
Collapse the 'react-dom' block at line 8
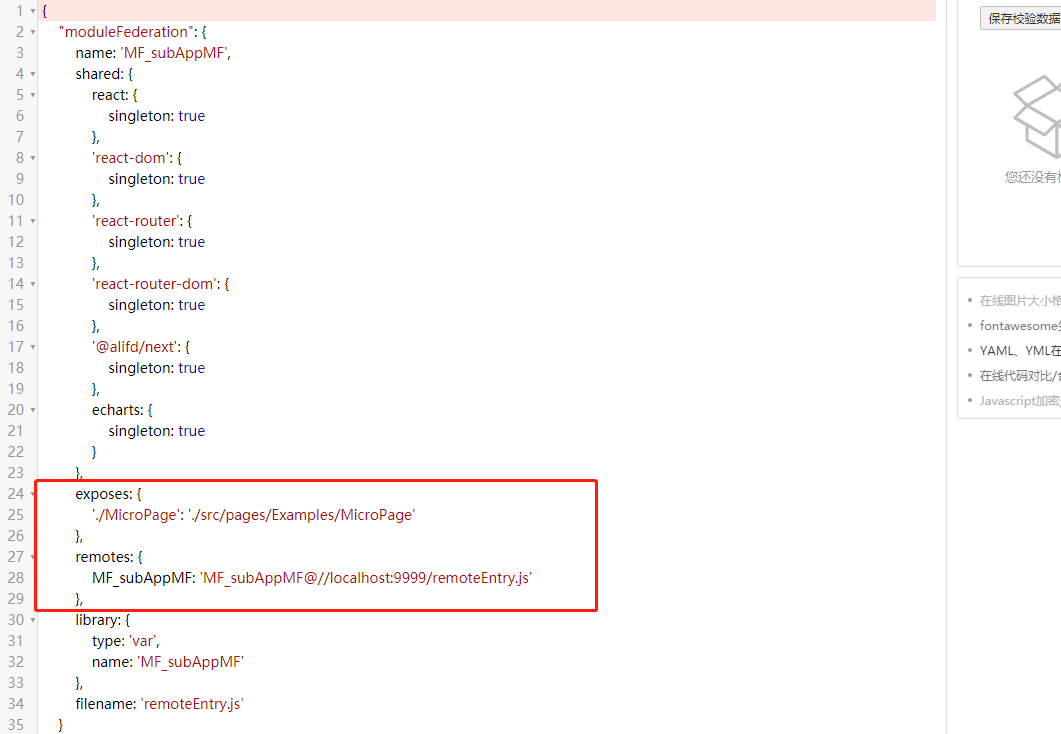coord(32,158)
